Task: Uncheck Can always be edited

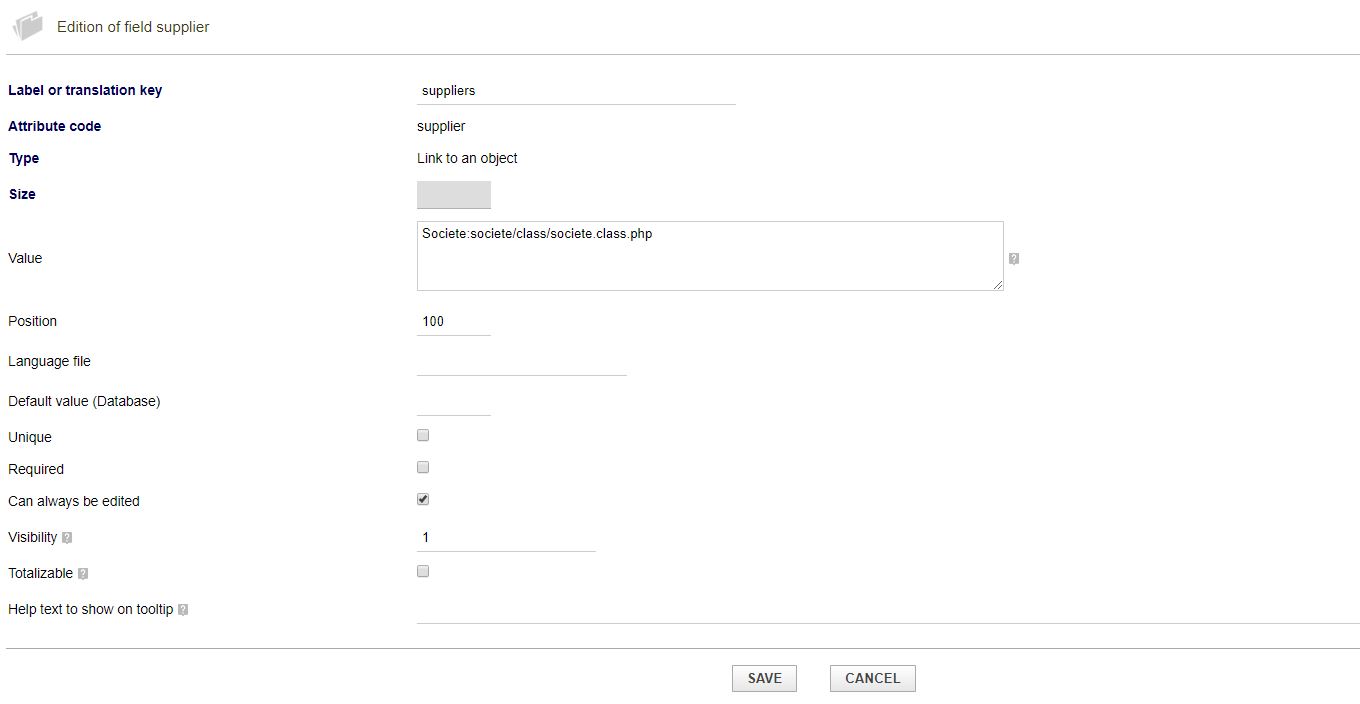Action: pos(423,500)
